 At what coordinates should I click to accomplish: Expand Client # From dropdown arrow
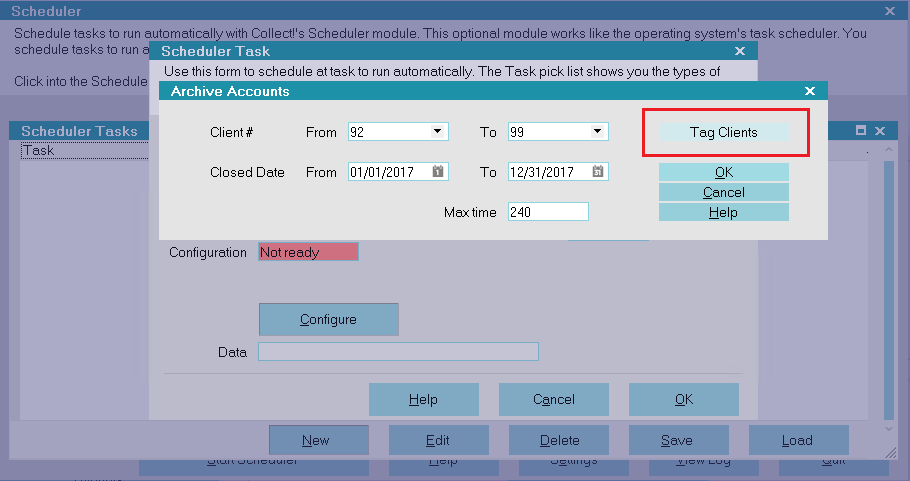438,132
